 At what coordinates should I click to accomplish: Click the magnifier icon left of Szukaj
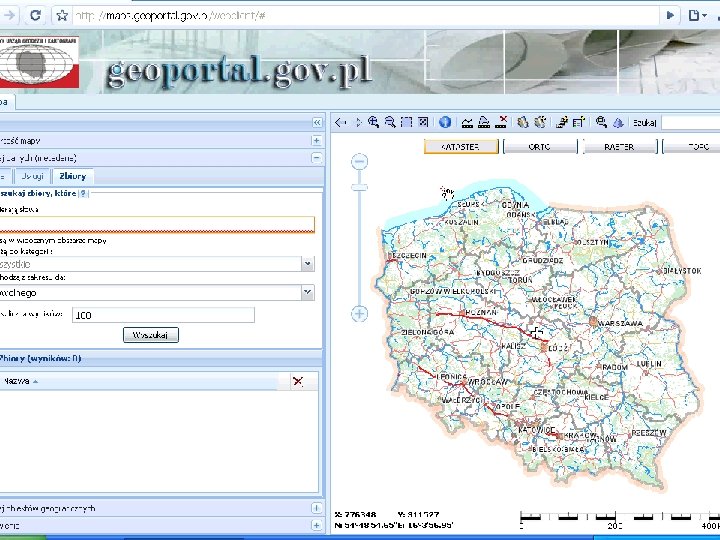601,122
